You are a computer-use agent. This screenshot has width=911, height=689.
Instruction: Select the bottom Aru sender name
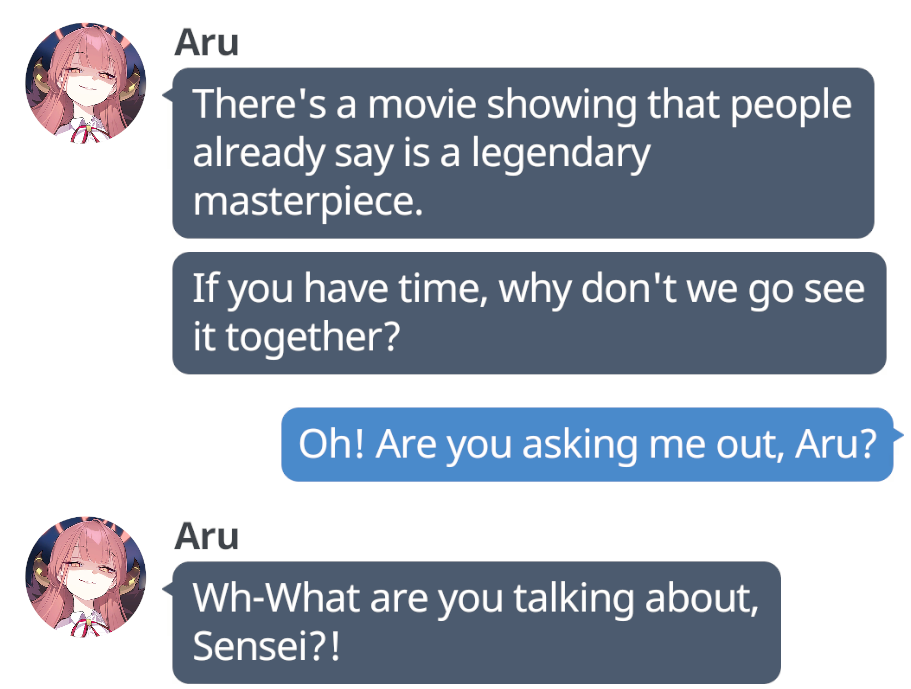coord(206,536)
